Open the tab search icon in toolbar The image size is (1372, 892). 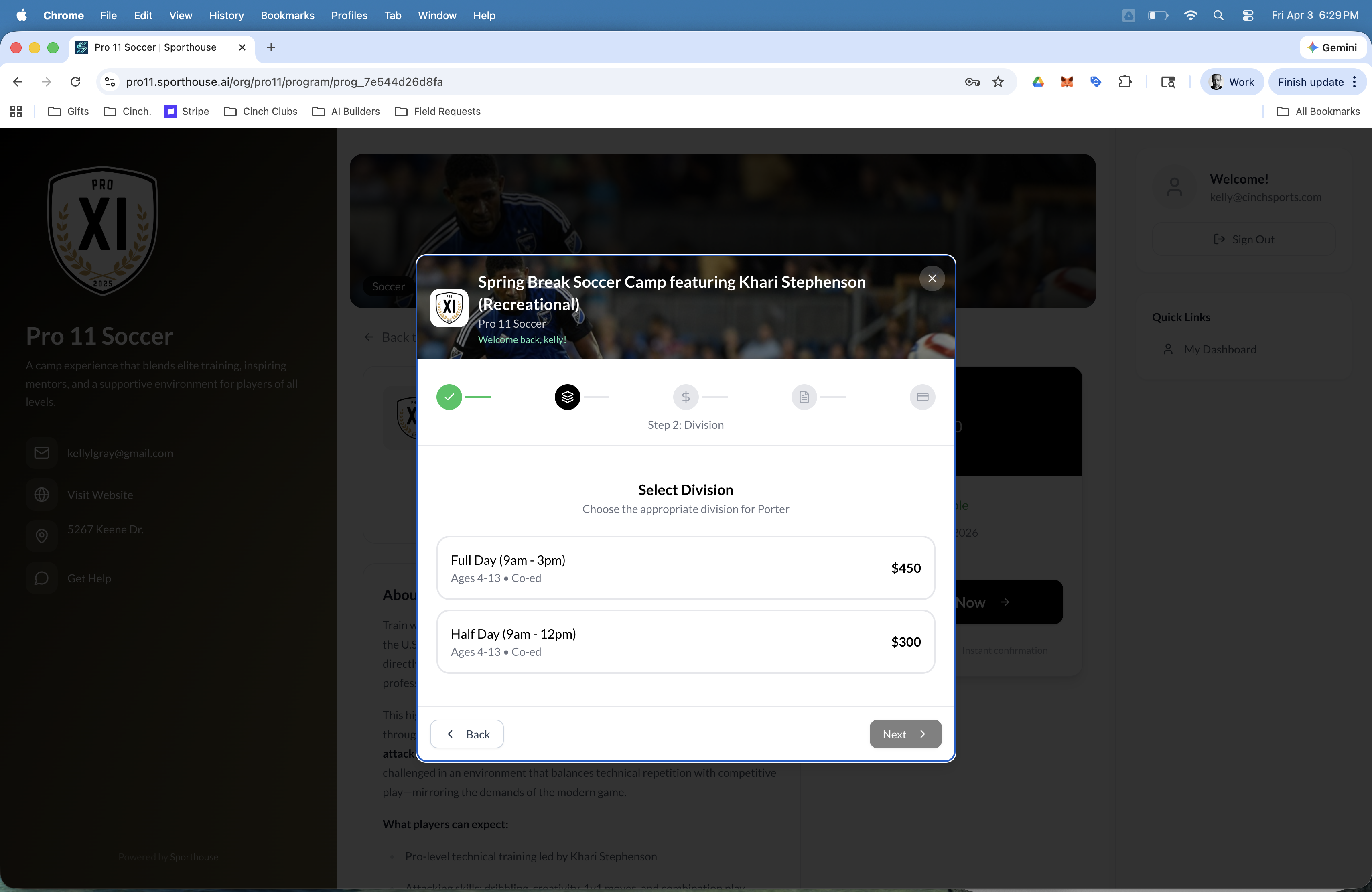click(1168, 82)
